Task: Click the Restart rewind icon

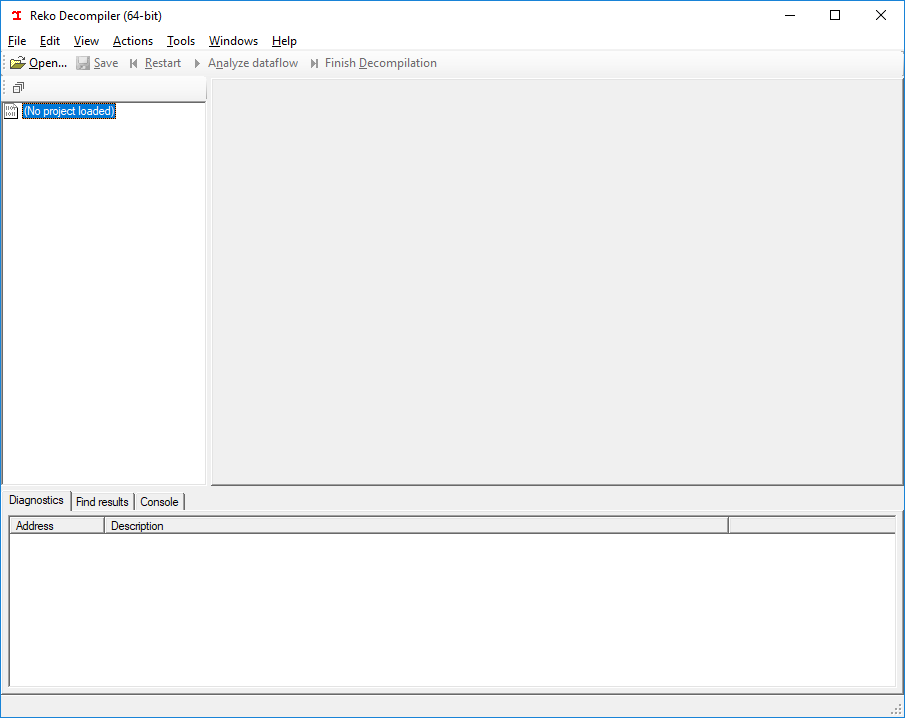Action: [134, 63]
